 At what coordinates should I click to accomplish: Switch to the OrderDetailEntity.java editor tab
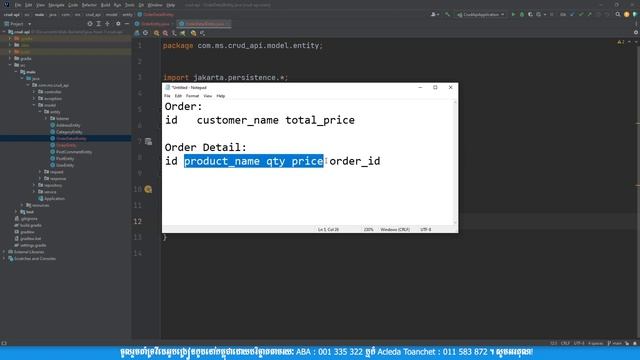pyautogui.click(x=204, y=24)
